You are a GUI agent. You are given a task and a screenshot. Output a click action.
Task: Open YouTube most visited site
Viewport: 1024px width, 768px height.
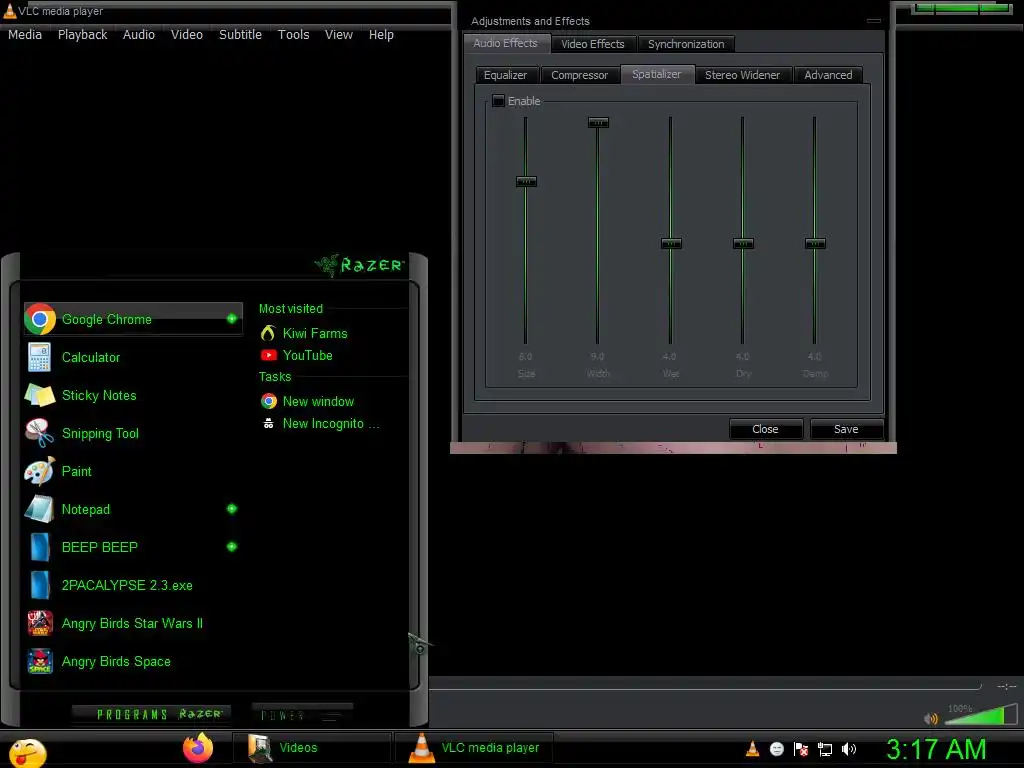[x=308, y=355]
